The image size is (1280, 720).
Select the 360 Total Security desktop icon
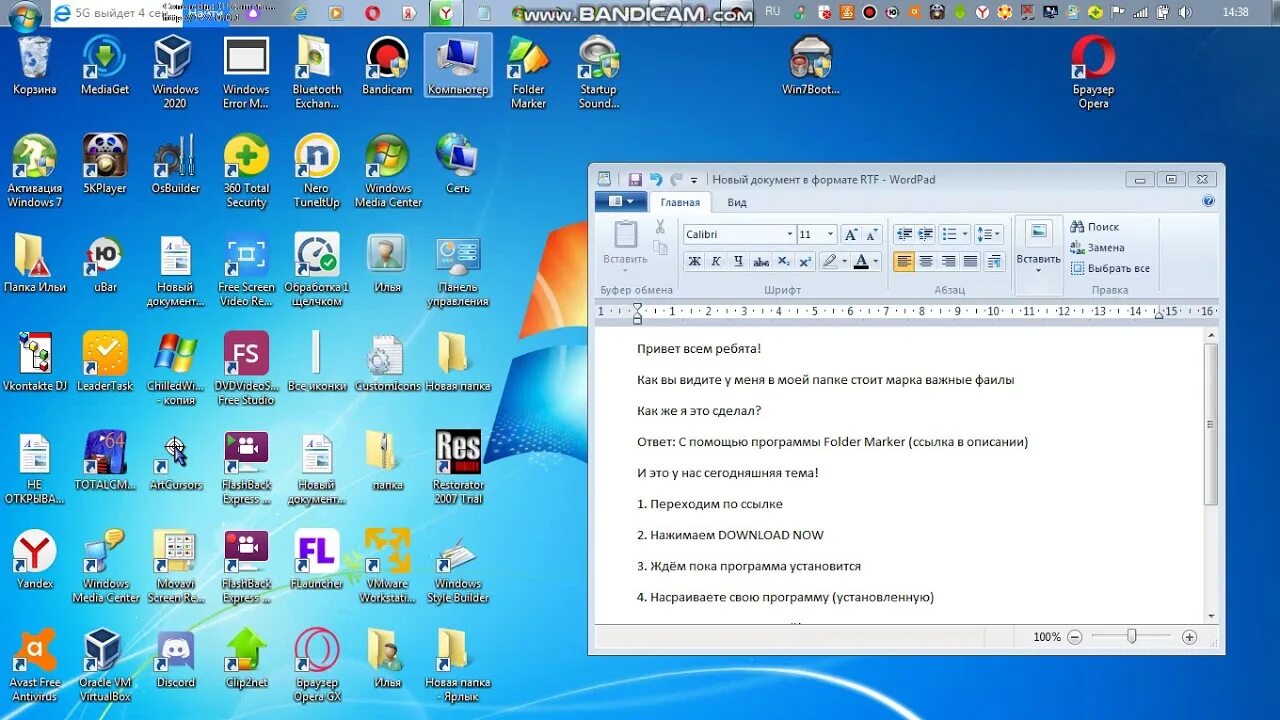(x=246, y=171)
